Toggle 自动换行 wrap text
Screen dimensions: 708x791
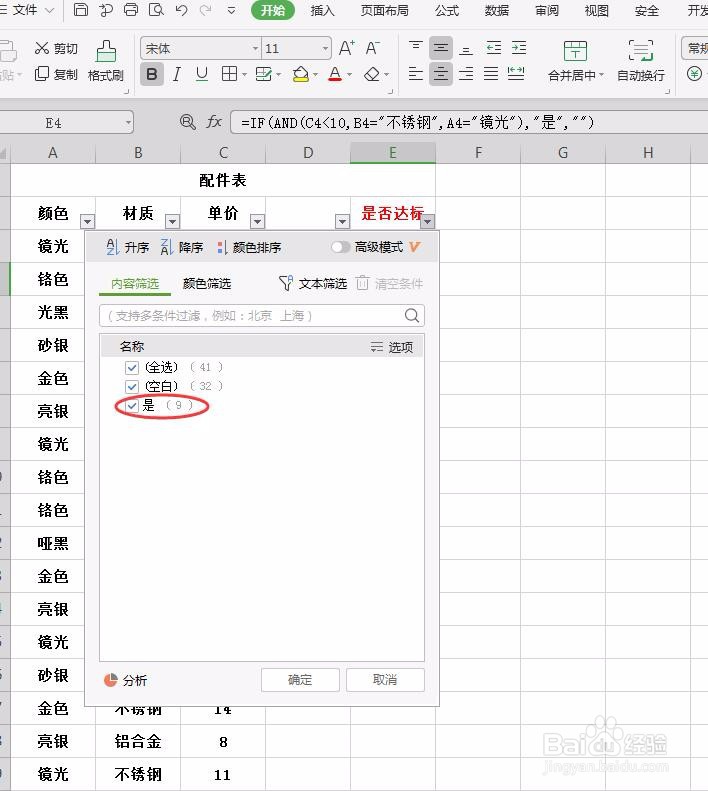click(x=641, y=62)
